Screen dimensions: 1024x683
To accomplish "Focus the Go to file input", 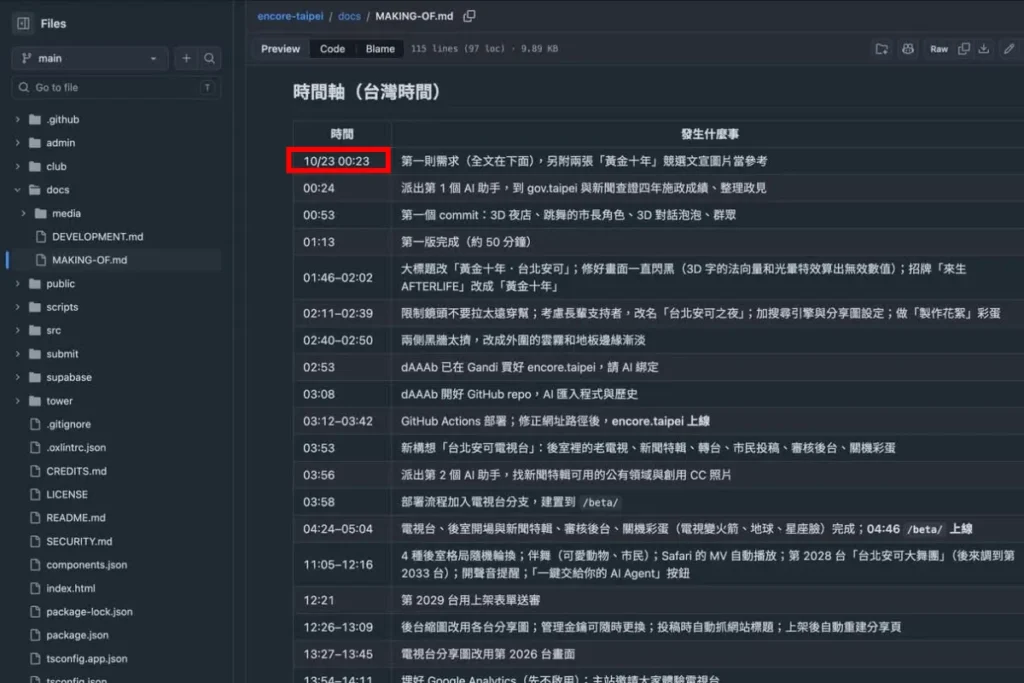I will [x=116, y=87].
